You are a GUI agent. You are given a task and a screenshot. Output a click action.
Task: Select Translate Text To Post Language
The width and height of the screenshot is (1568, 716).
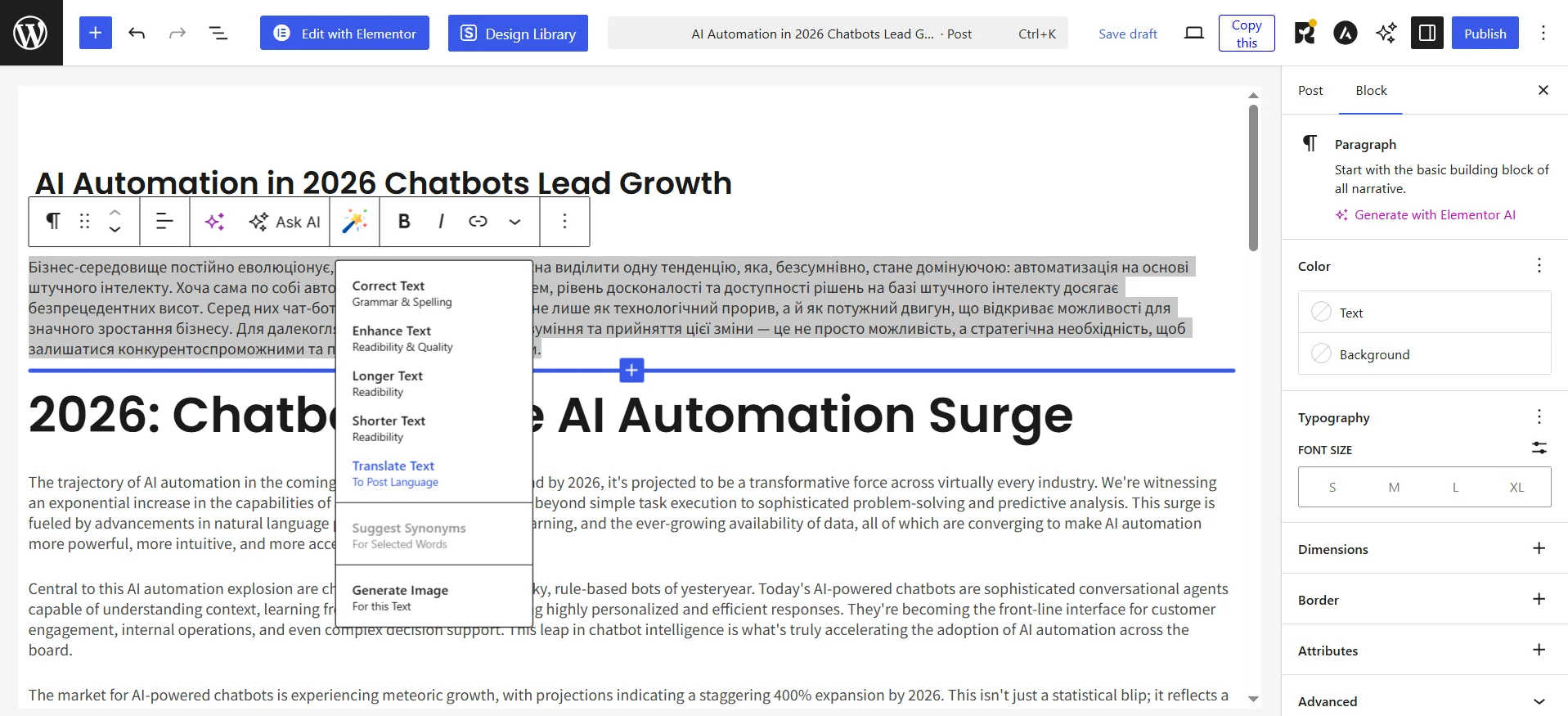click(434, 473)
